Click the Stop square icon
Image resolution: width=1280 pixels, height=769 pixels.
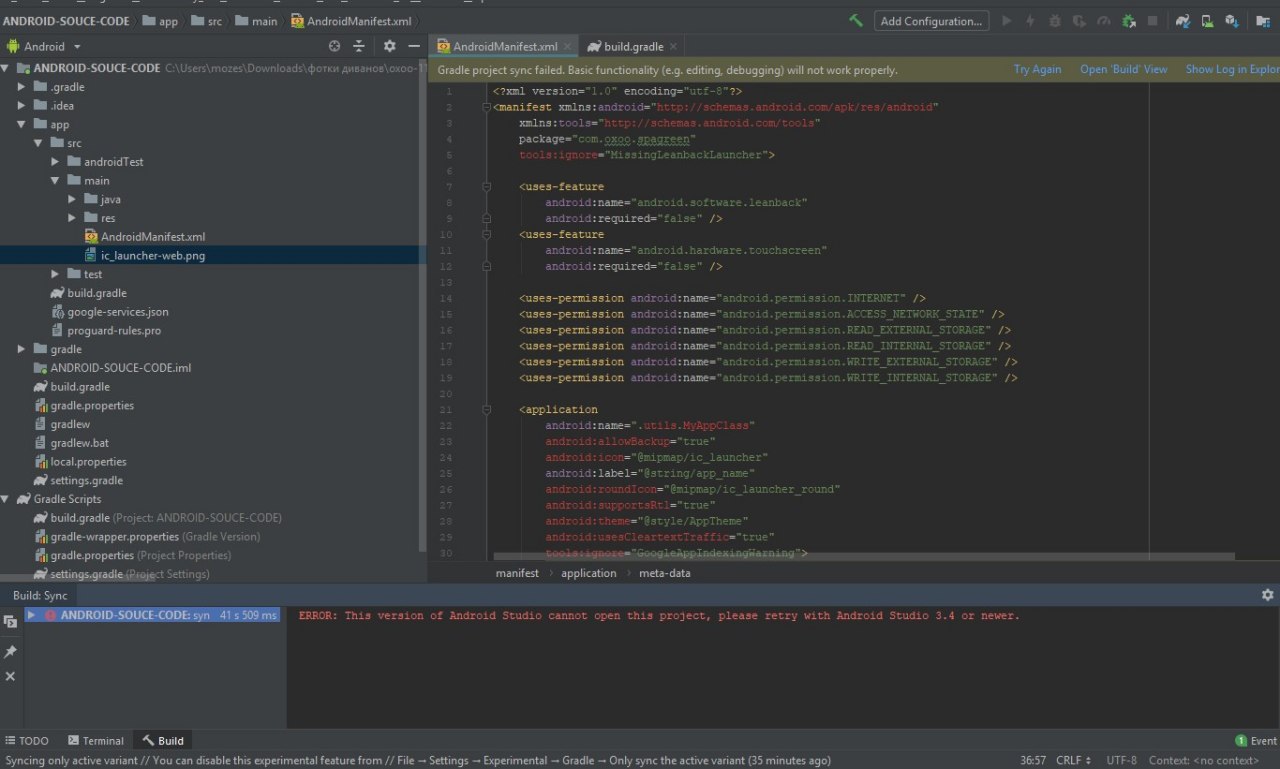coord(1152,20)
